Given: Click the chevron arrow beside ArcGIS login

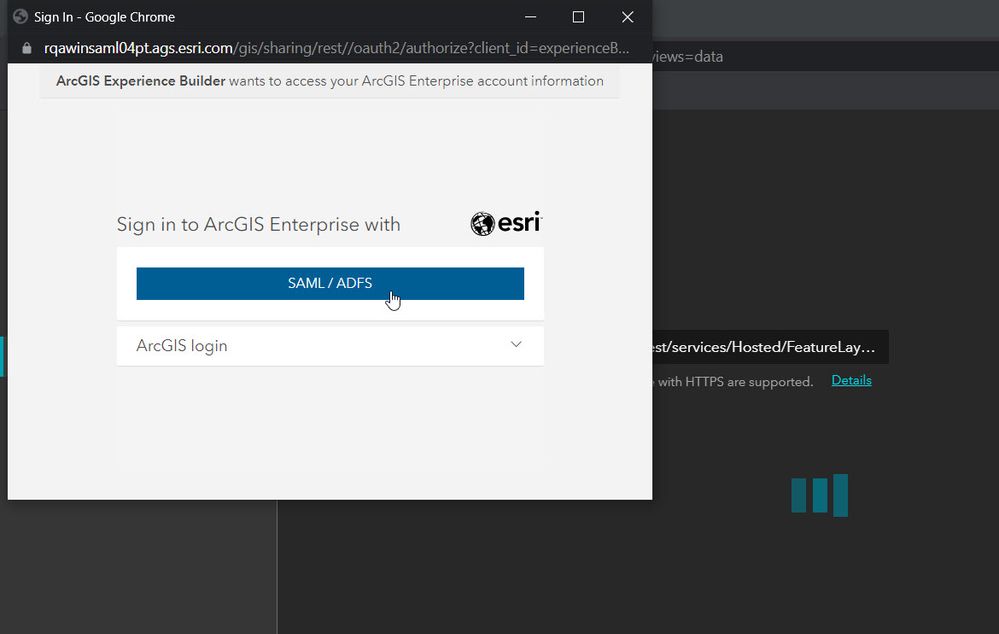Looking at the screenshot, I should coord(516,345).
